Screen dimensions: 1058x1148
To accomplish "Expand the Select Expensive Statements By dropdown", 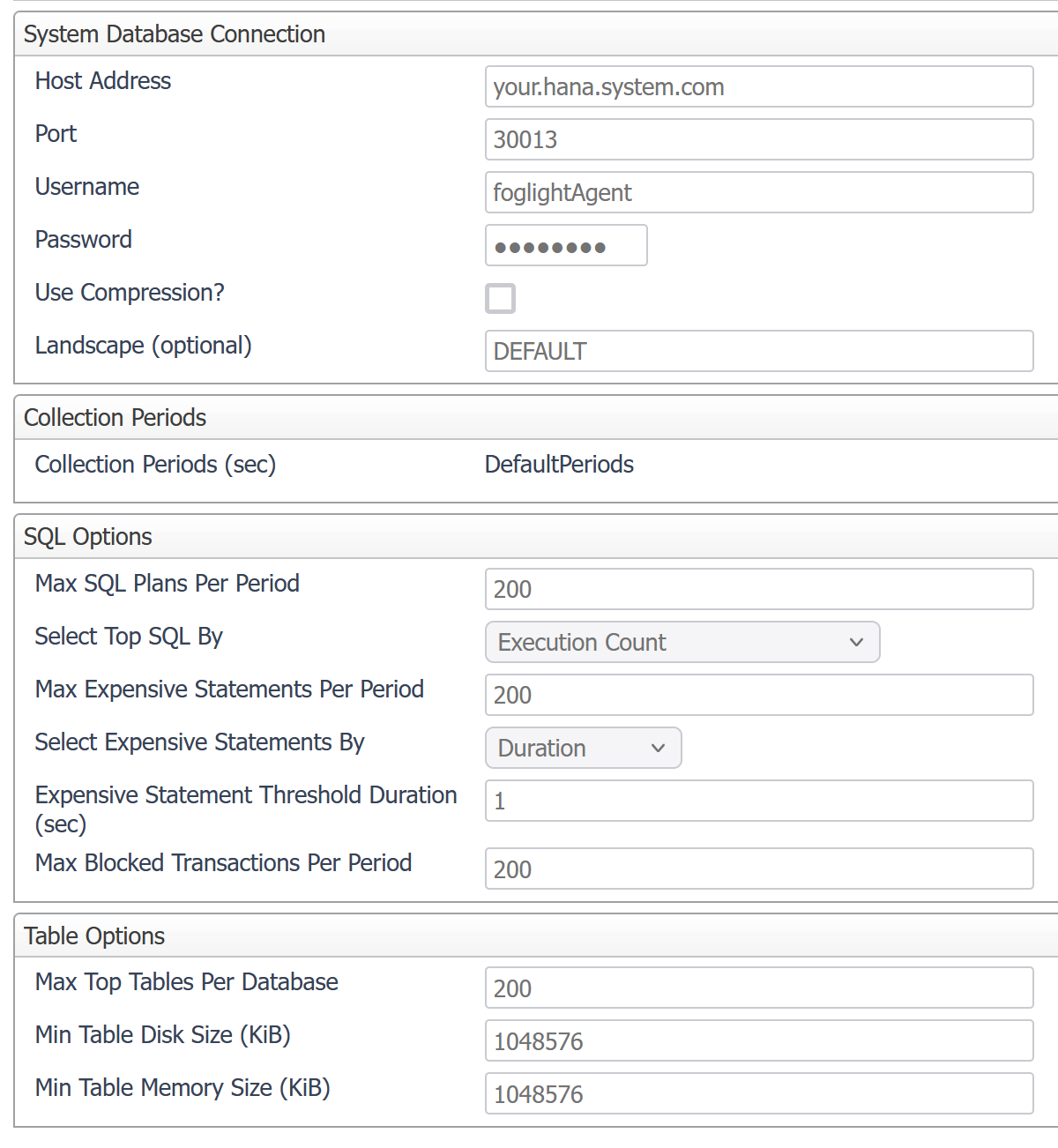I will pyautogui.click(x=583, y=748).
